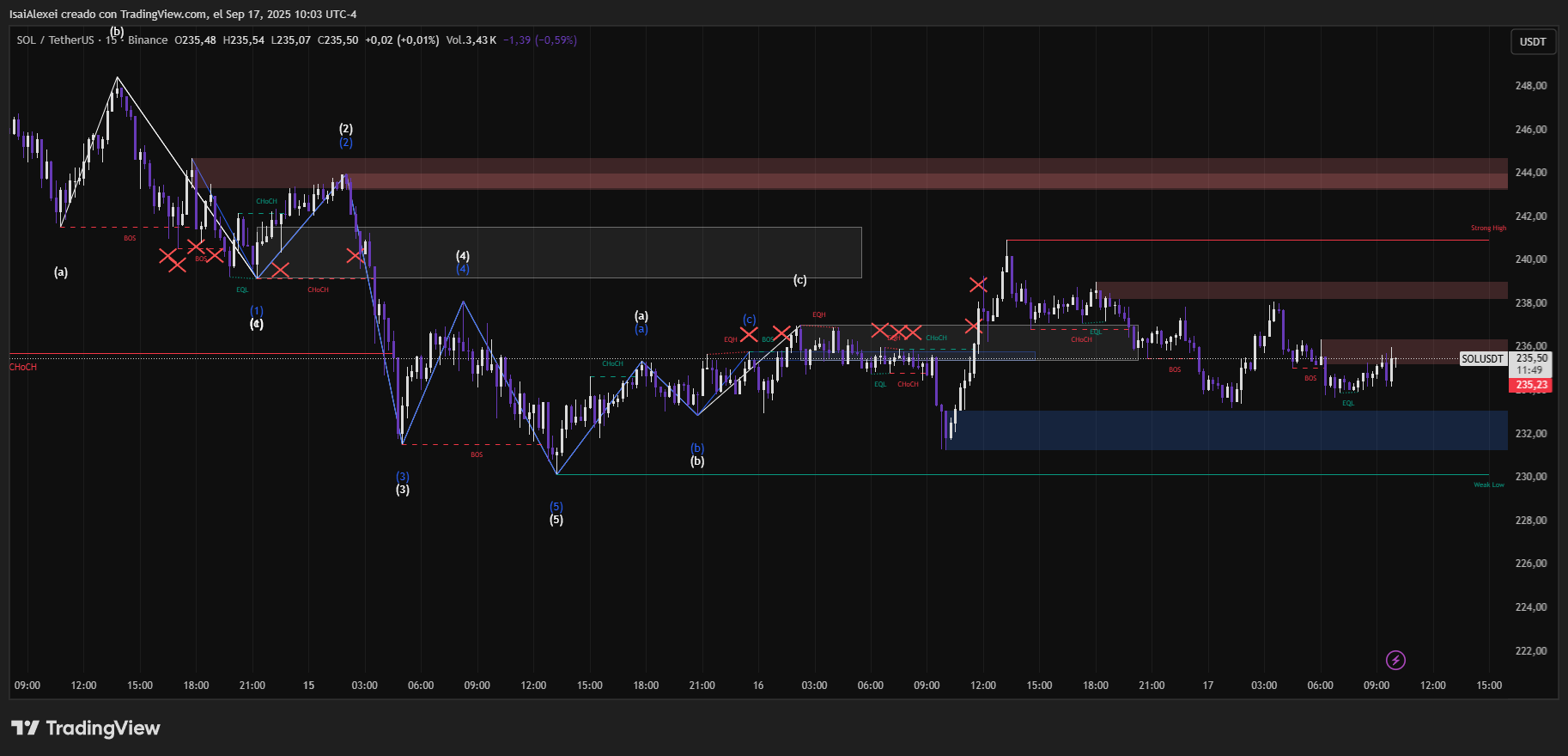Click the TradingView logo at bottom left

pos(86,729)
